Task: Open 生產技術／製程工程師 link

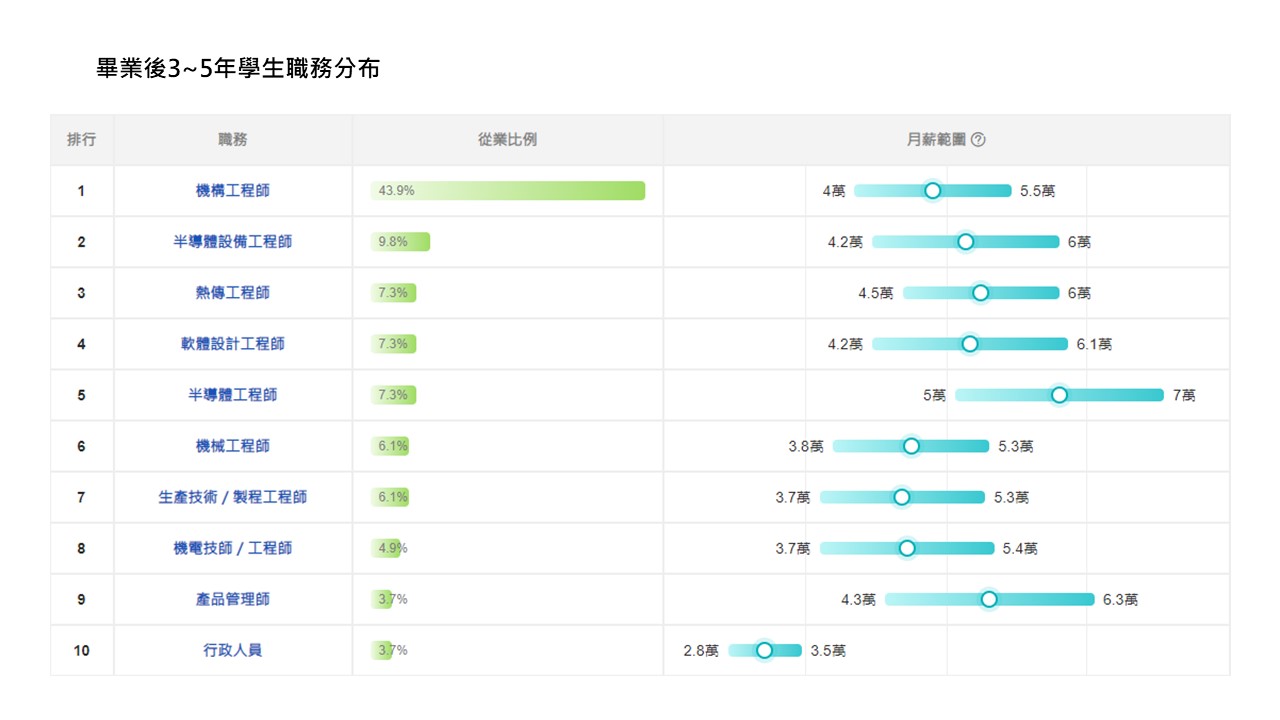Action: tap(232, 497)
